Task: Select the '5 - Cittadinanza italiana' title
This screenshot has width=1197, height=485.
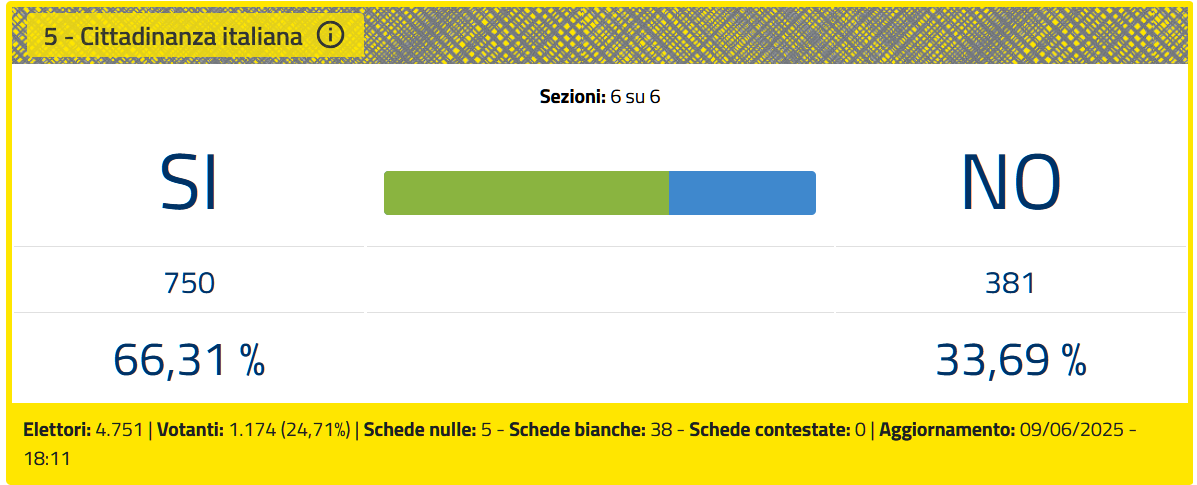Action: point(173,36)
